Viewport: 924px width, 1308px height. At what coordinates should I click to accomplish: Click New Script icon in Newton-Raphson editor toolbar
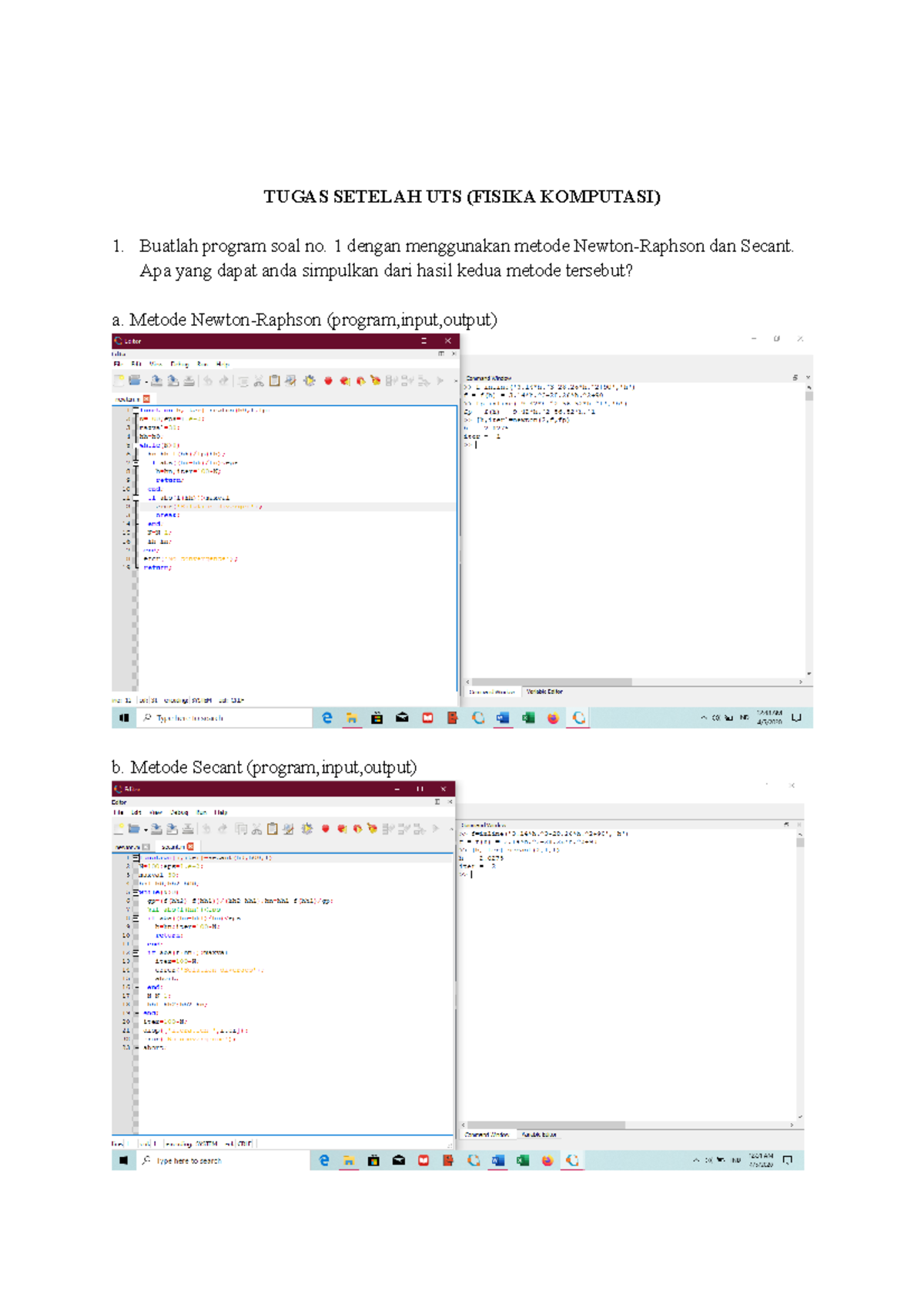pyautogui.click(x=119, y=381)
